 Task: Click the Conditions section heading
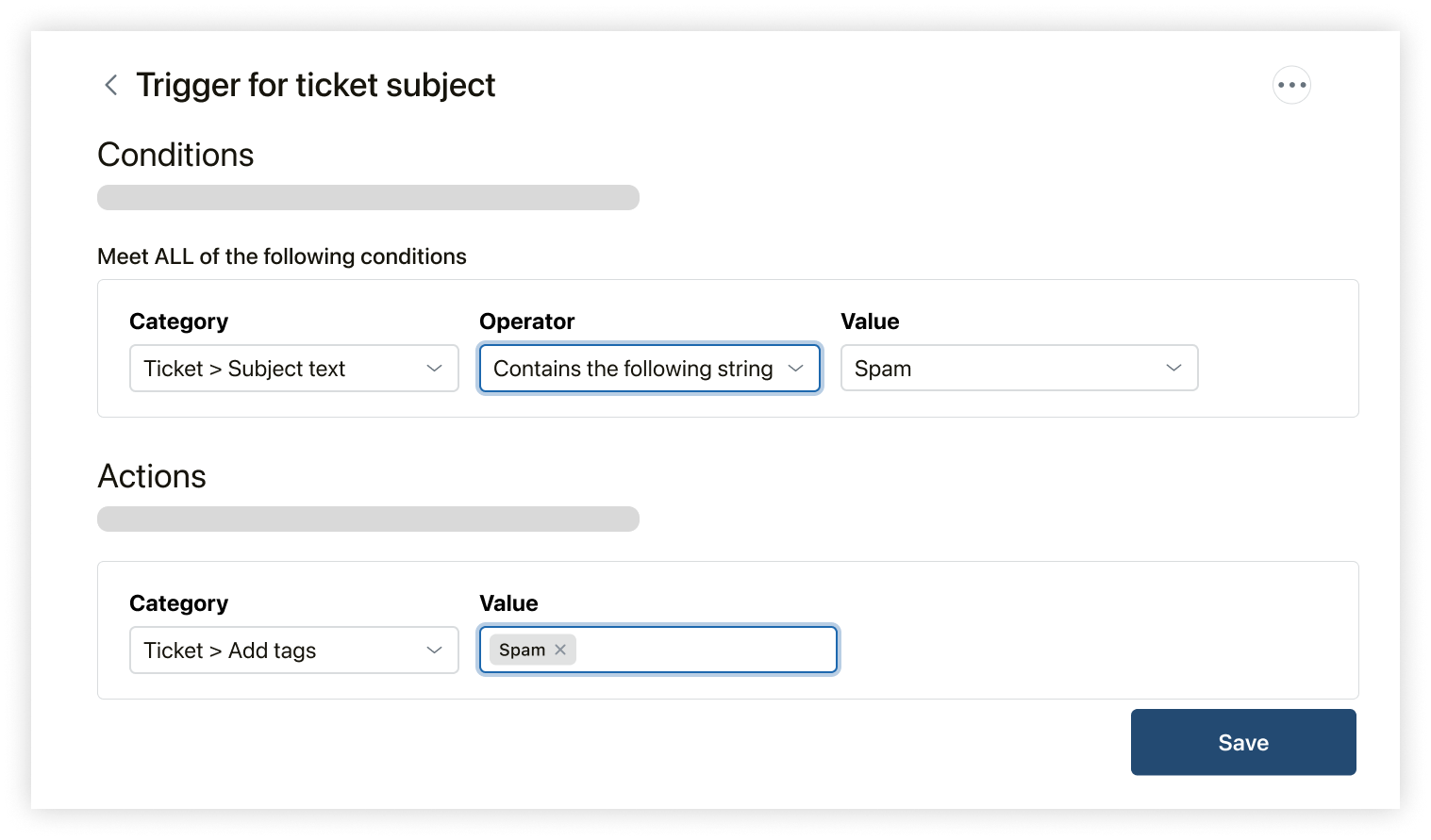175,155
